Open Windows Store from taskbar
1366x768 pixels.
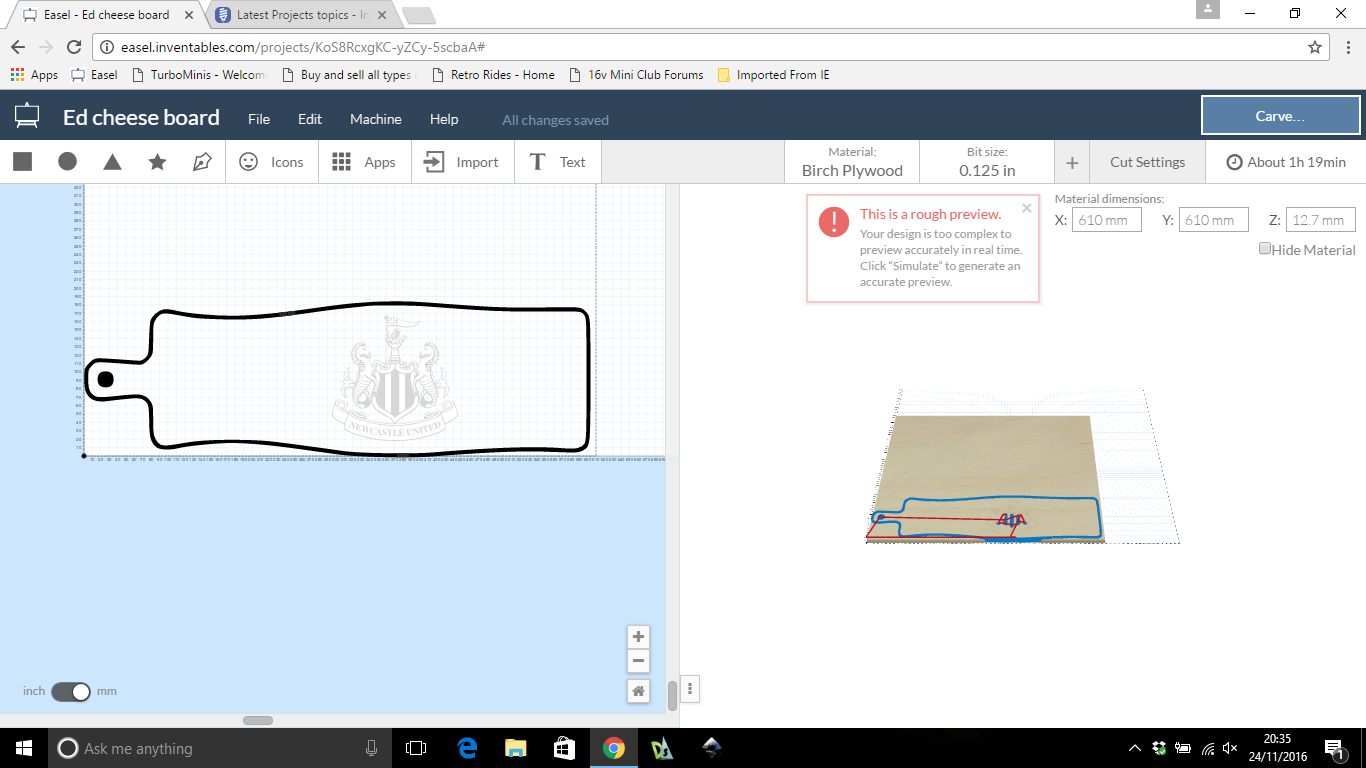point(564,748)
